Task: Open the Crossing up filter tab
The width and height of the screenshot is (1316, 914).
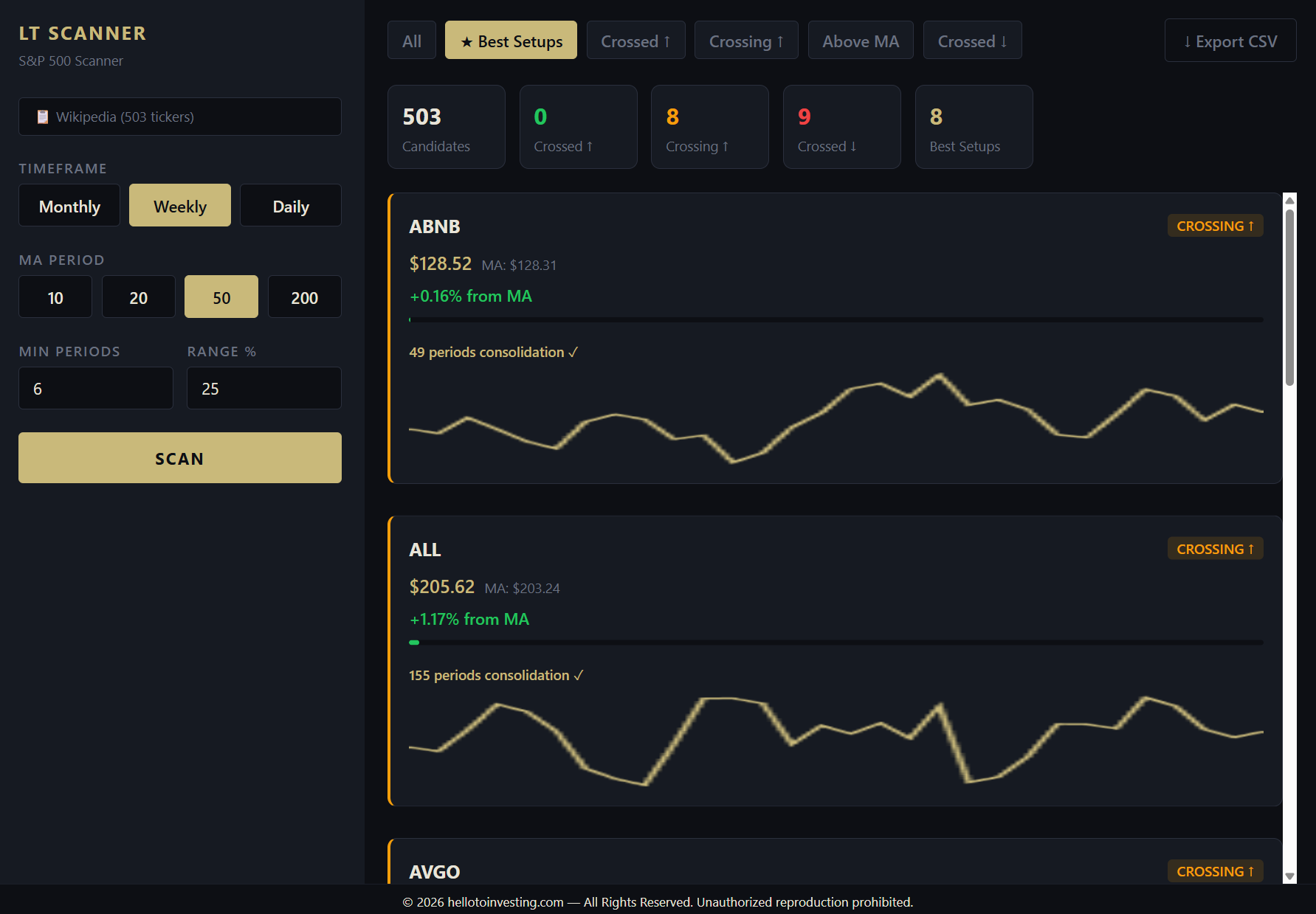Action: point(746,41)
